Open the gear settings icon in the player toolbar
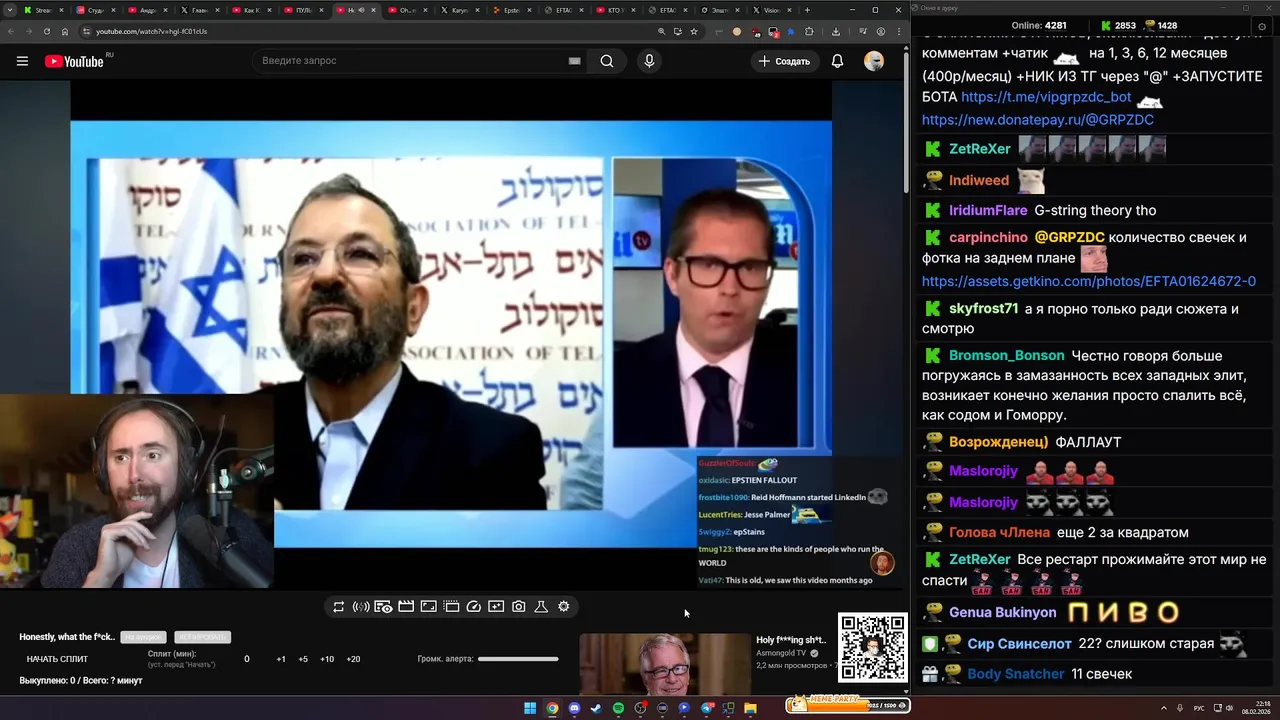This screenshot has height=720, width=1280. click(564, 607)
